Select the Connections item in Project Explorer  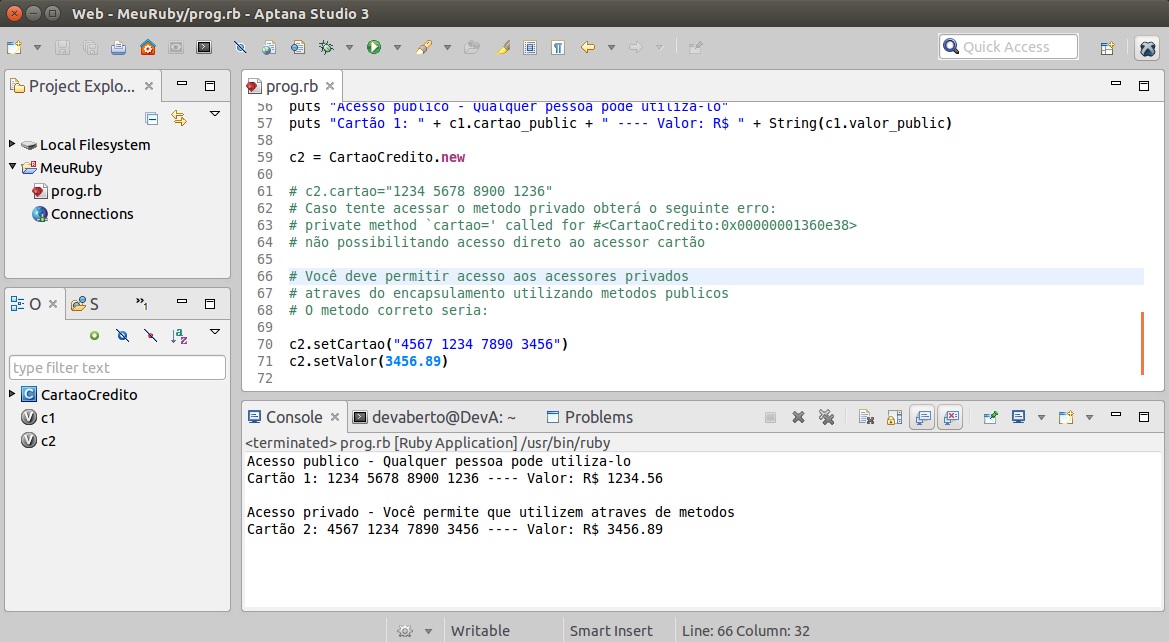[91, 214]
